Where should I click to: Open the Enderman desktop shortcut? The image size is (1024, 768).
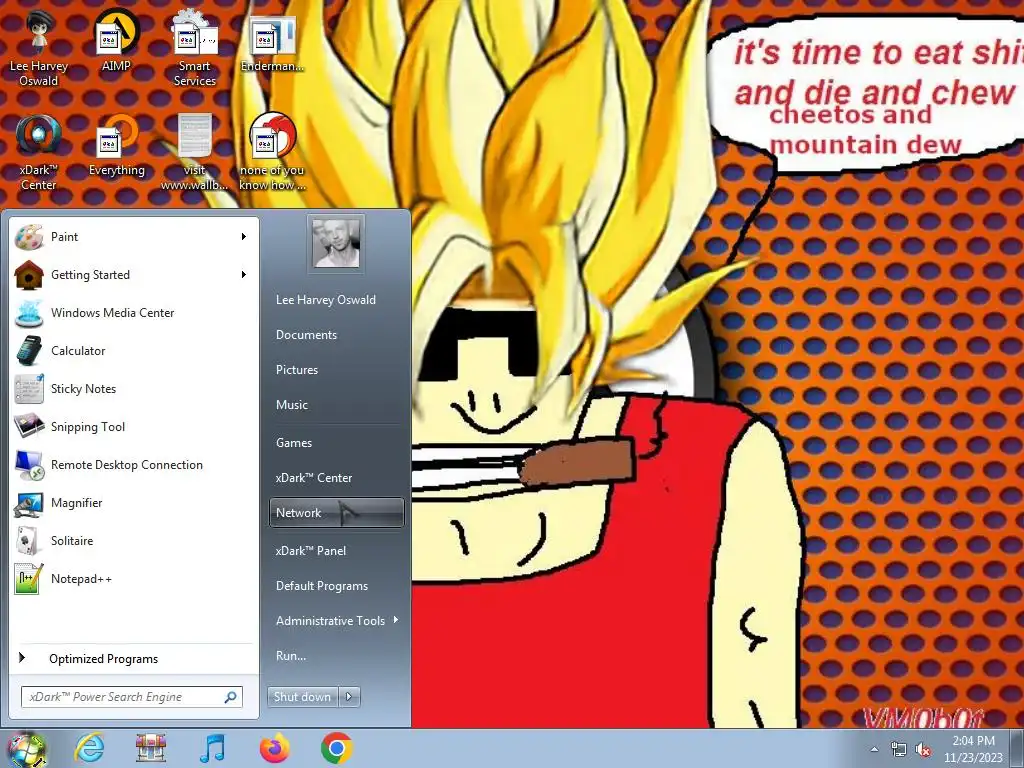272,43
